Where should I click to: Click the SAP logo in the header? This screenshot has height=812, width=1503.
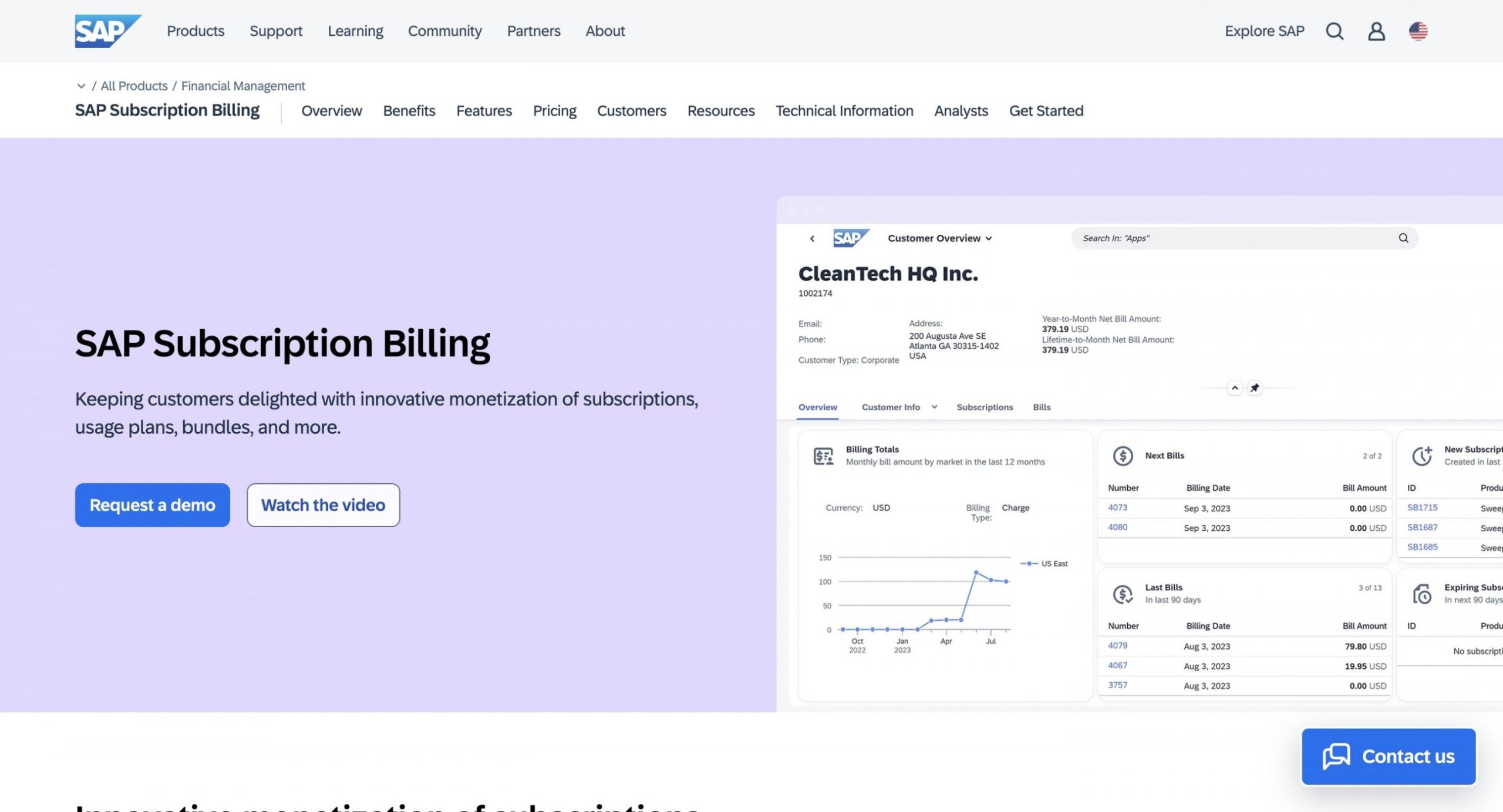[x=108, y=31]
